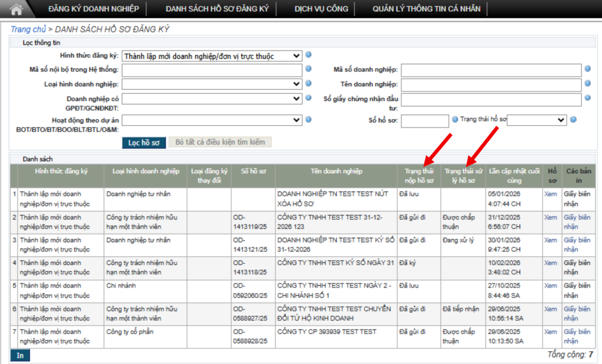Open DANH SÁCH HỒ SƠ ĐĂNG KÝ menu
The width and height of the screenshot is (602, 364).
click(x=217, y=9)
